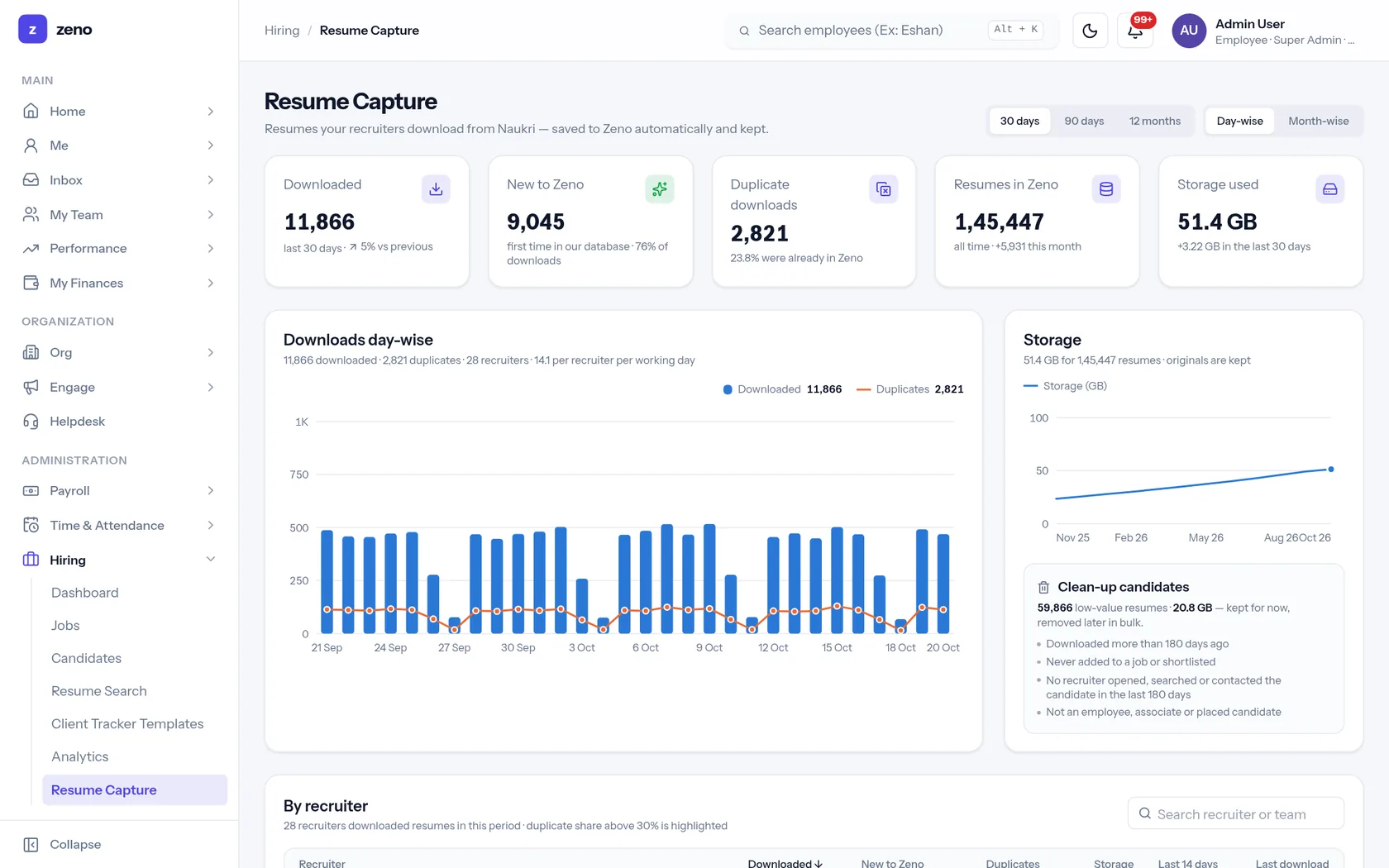Open the Resume Search submenu item
This screenshot has width=1389, height=868.
98,691
